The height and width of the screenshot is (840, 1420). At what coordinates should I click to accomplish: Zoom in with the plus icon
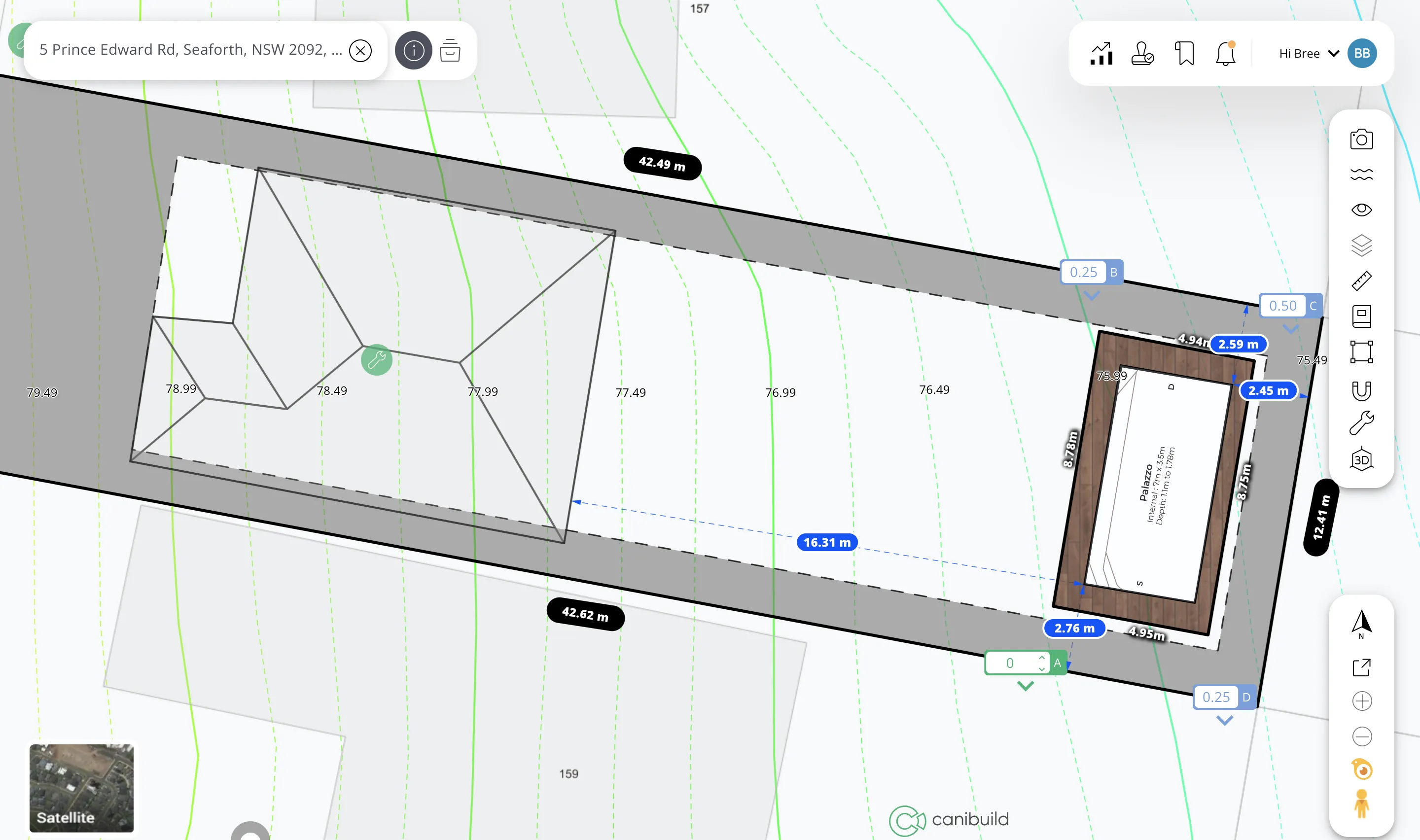[1362, 701]
